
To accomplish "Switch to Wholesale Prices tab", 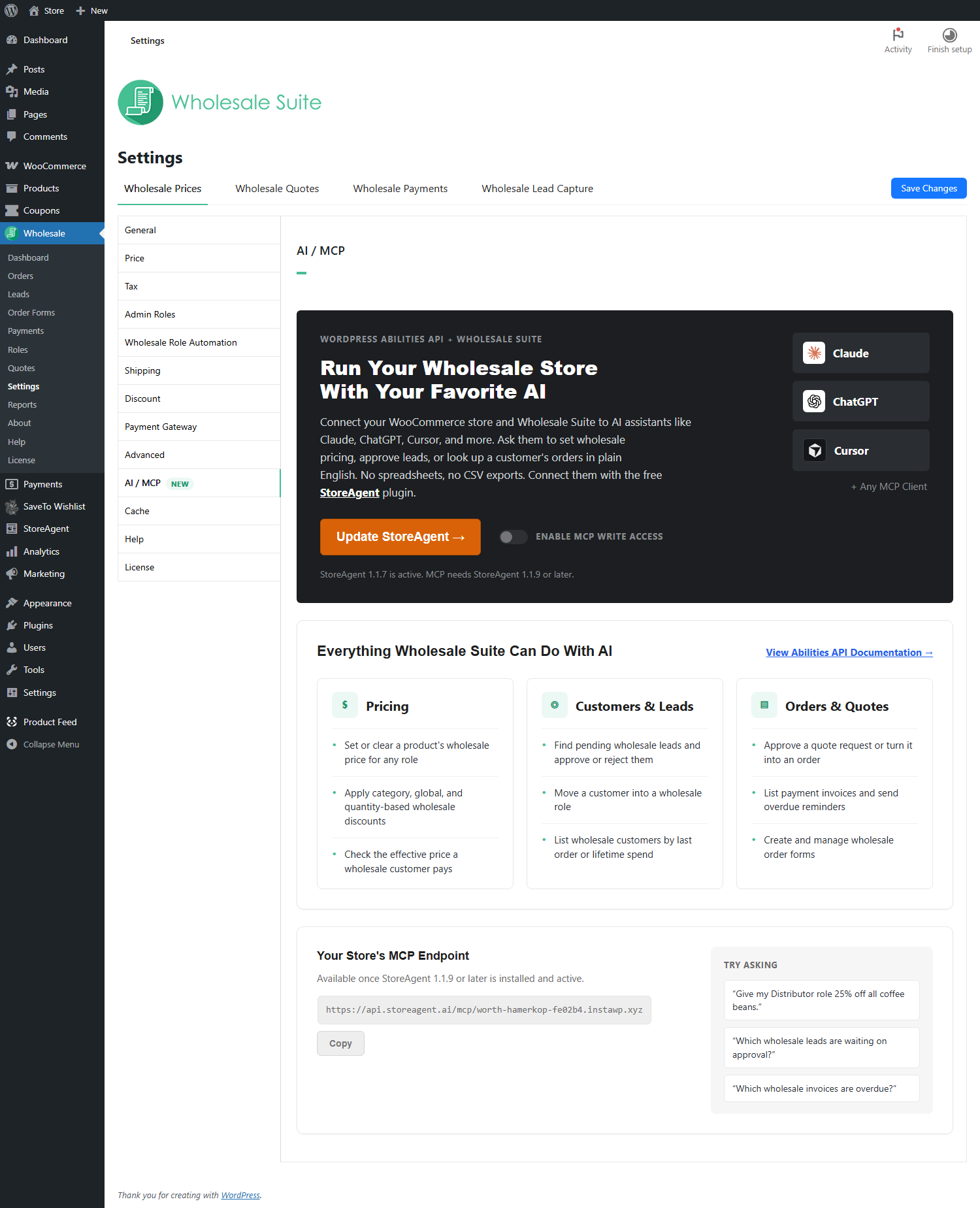I will (x=163, y=188).
